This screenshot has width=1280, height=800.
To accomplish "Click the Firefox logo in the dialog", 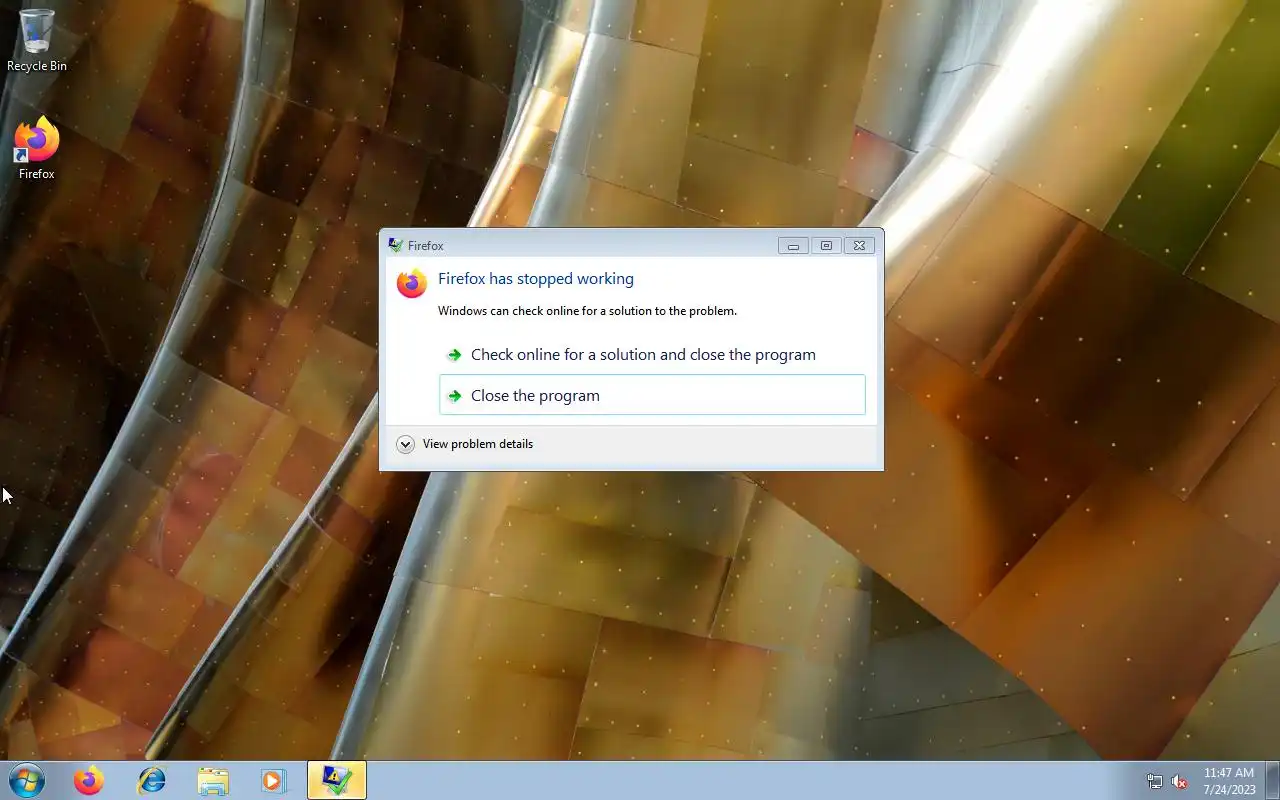I will 411,283.
